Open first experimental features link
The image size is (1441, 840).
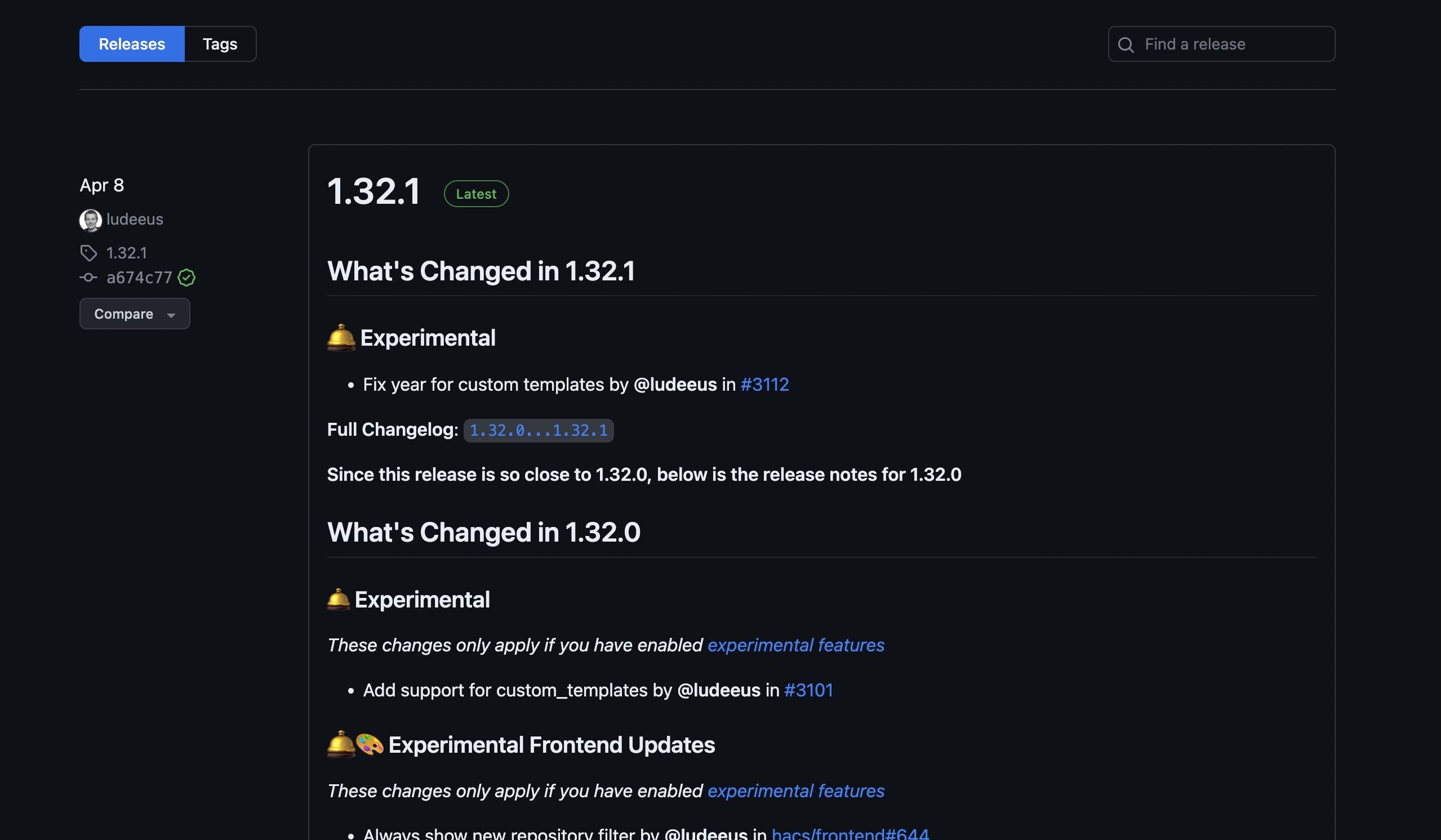coord(795,645)
